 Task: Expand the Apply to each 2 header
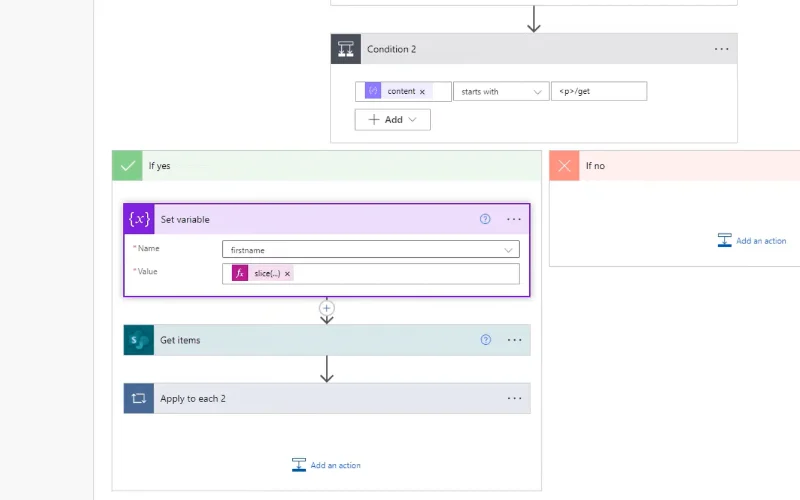tap(327, 398)
